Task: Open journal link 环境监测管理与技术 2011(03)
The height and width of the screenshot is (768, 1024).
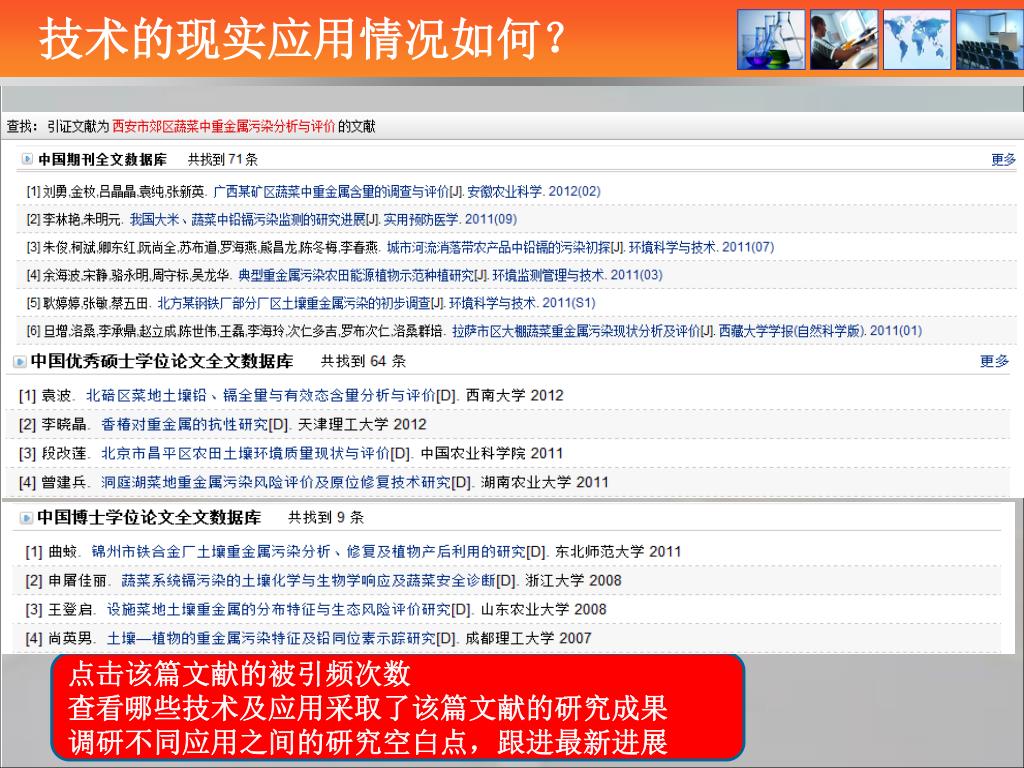Action: coord(577,276)
